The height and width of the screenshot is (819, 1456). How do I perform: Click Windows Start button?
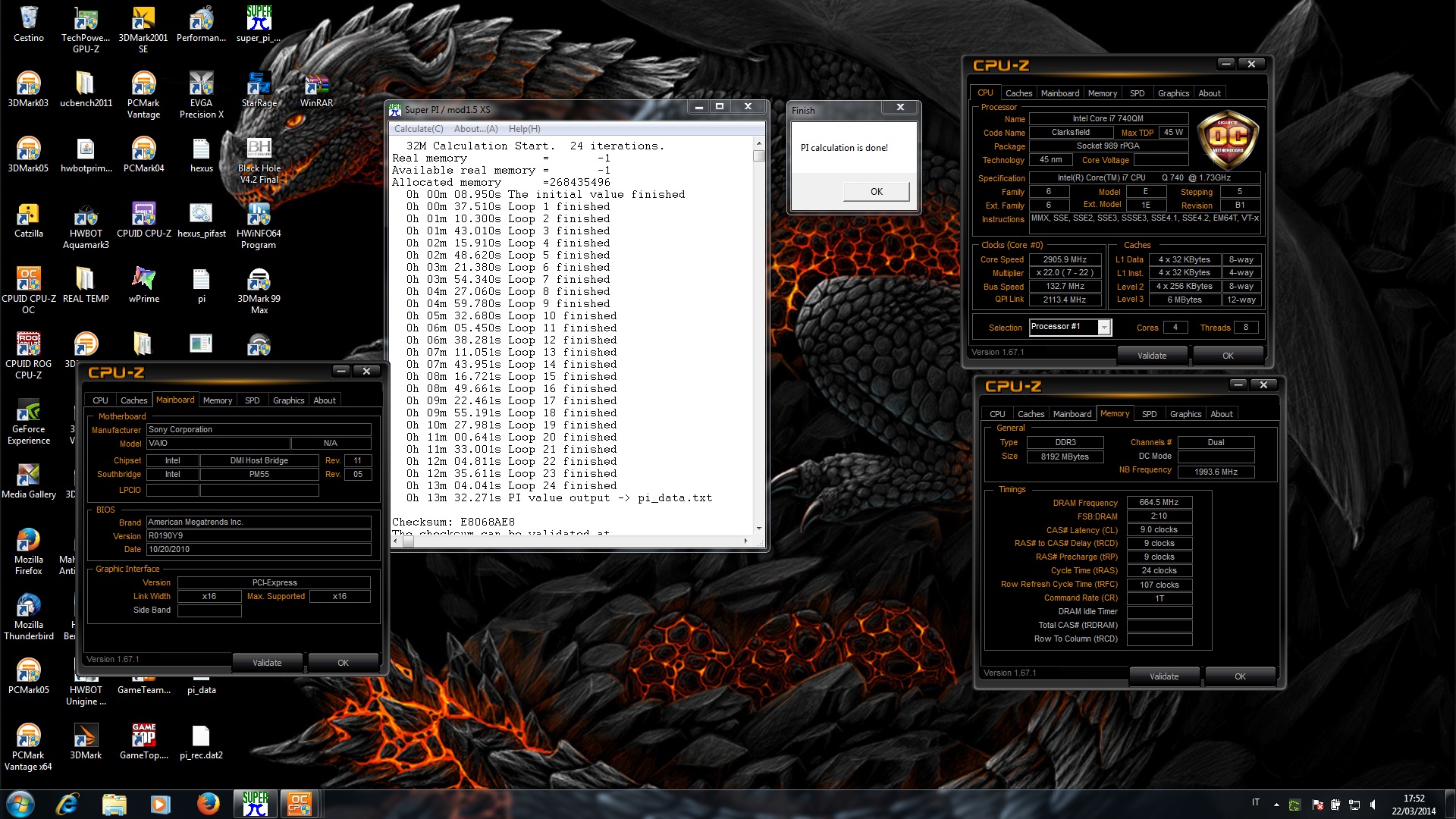pyautogui.click(x=20, y=804)
